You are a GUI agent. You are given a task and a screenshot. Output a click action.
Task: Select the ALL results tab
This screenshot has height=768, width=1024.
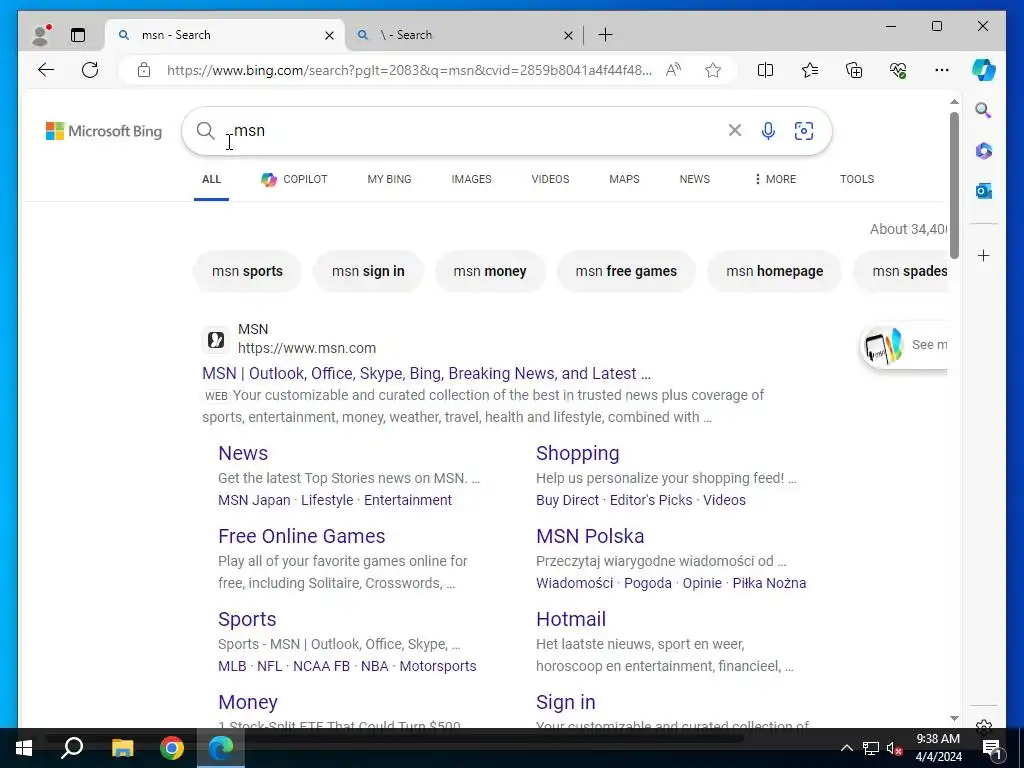[212, 179]
